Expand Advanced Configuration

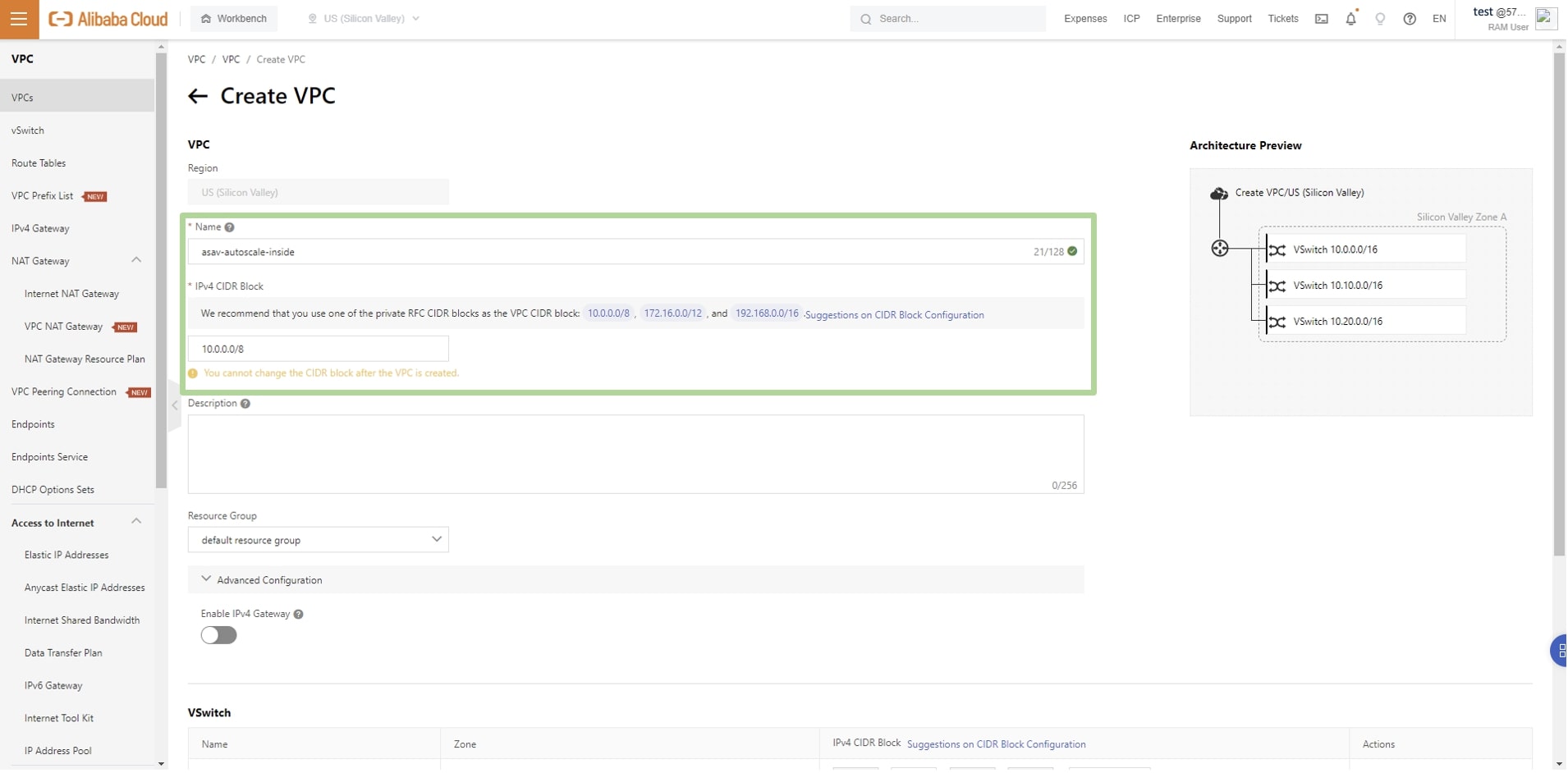point(269,579)
